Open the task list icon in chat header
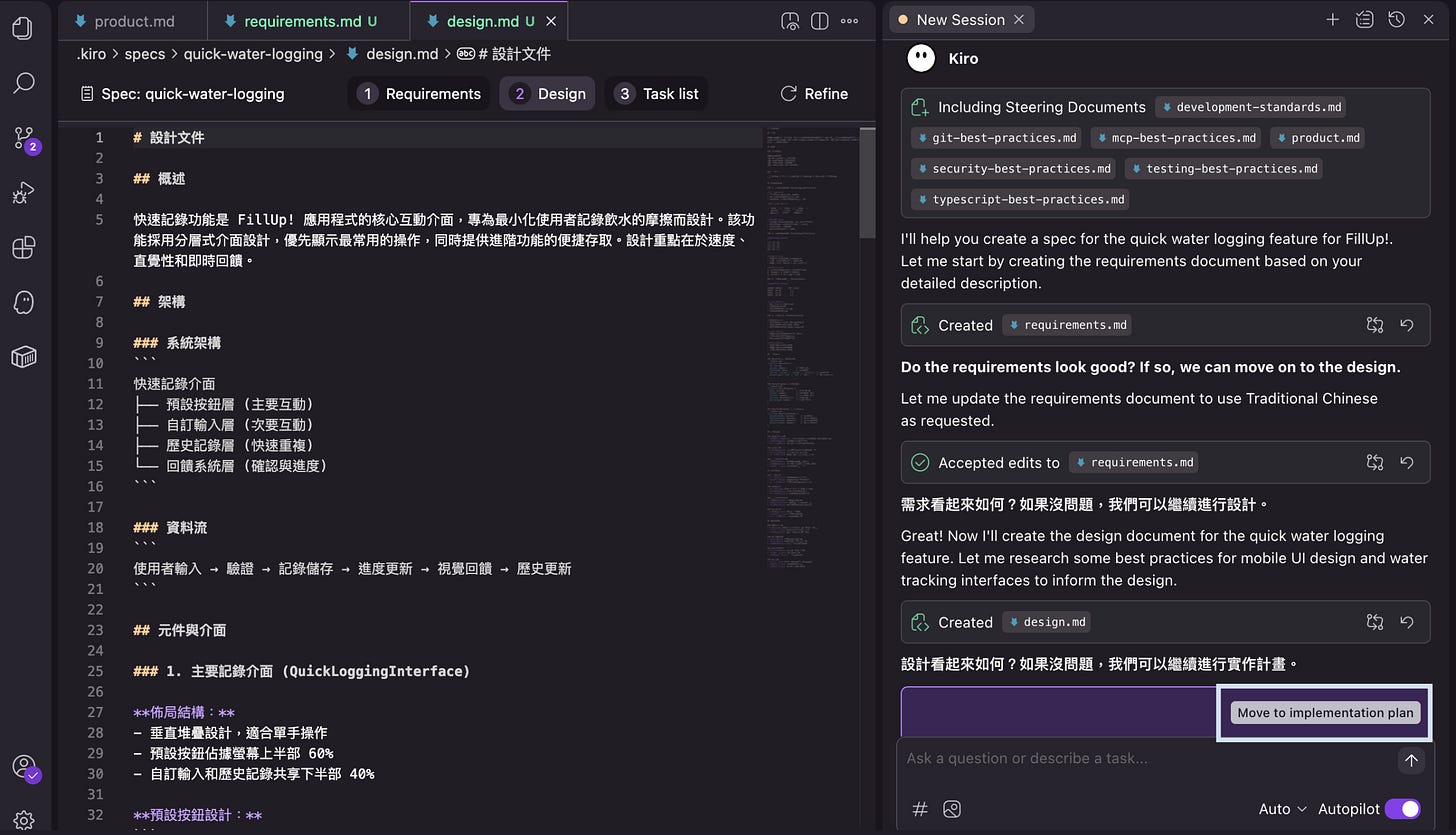The height and width of the screenshot is (835, 1456). tap(1364, 19)
